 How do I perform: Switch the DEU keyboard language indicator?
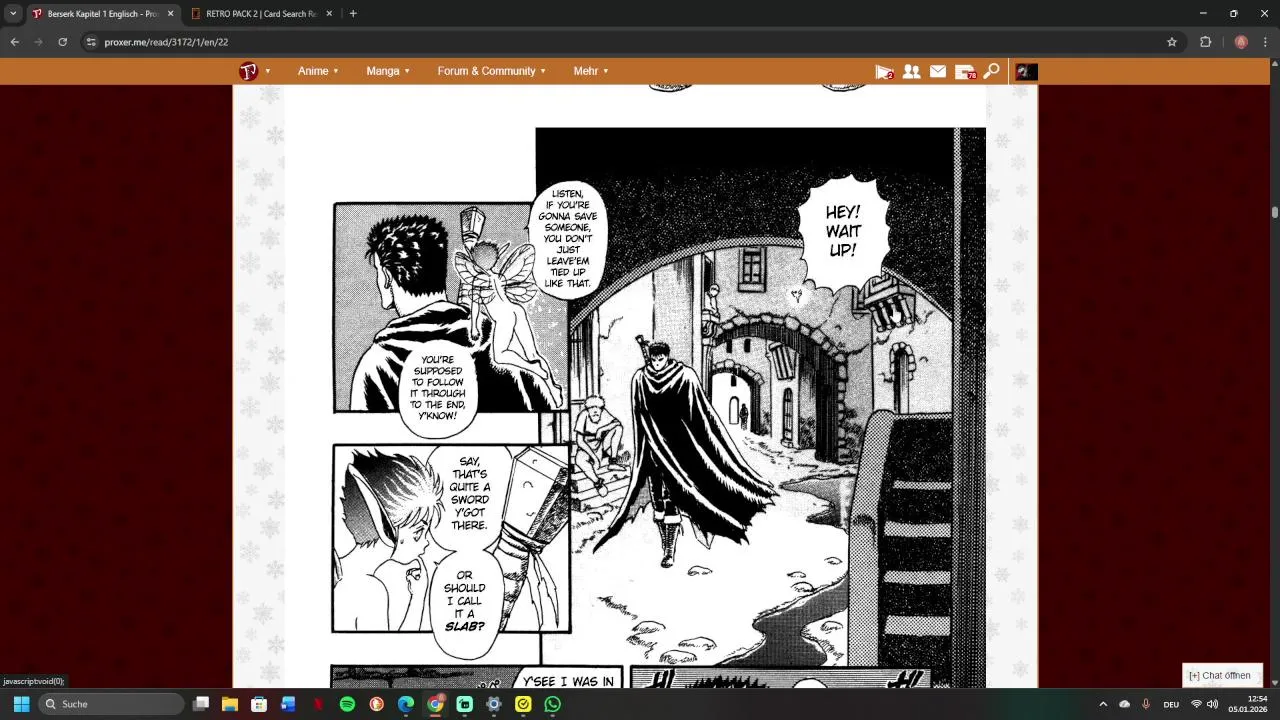pos(1171,704)
